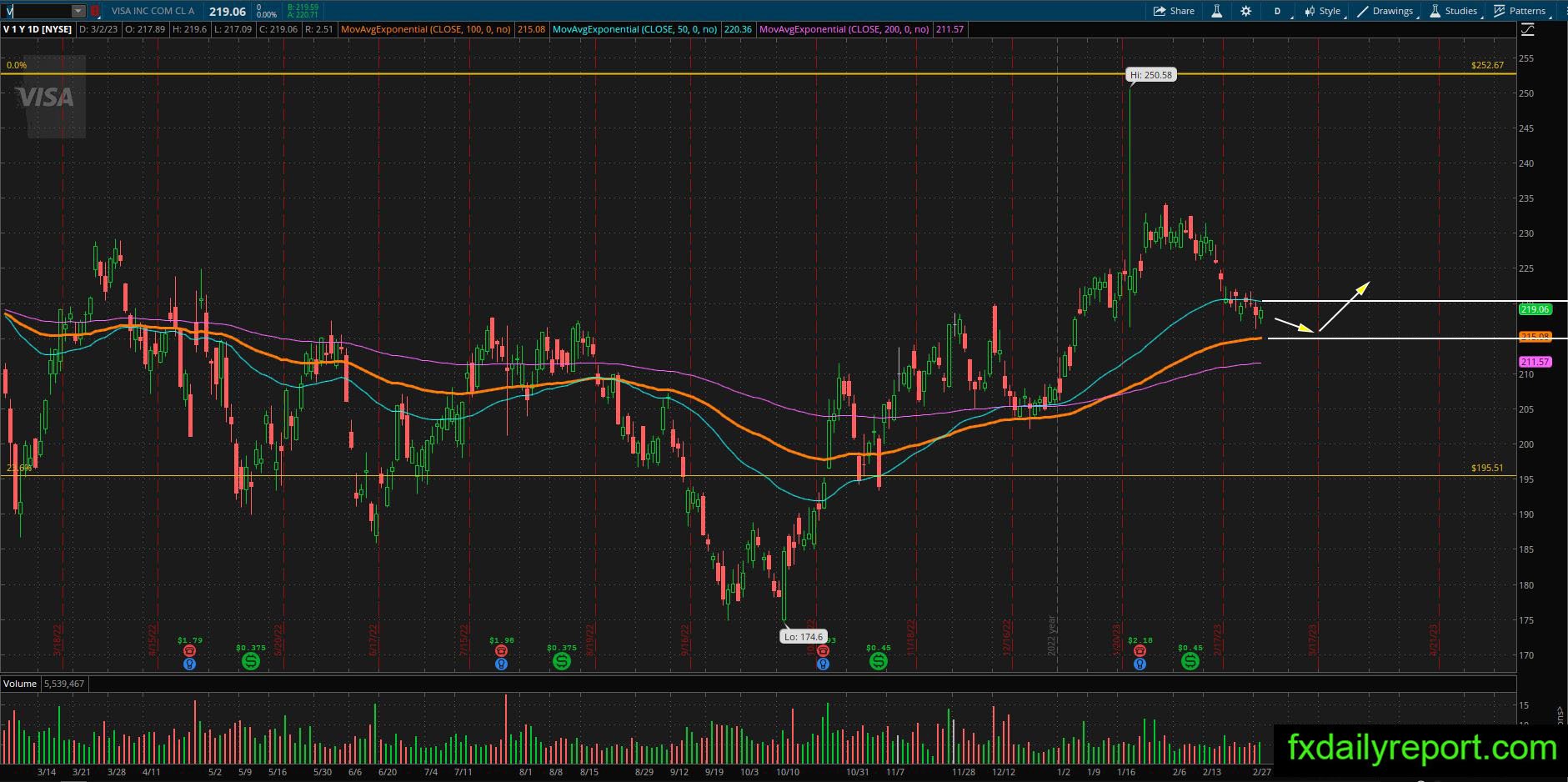Click the earnings phone icon below Lo: 174.6

click(823, 651)
